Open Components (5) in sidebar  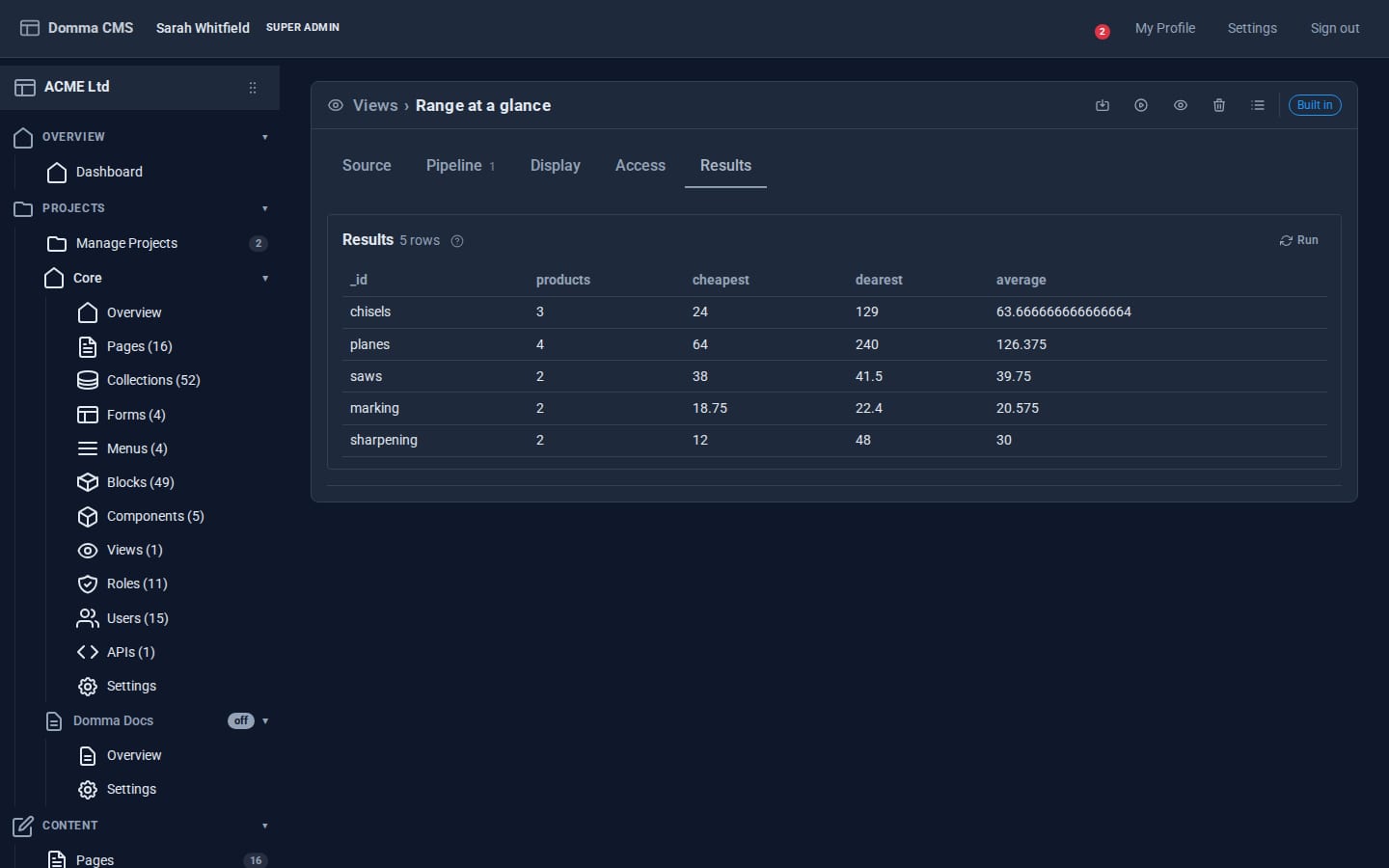click(x=155, y=516)
